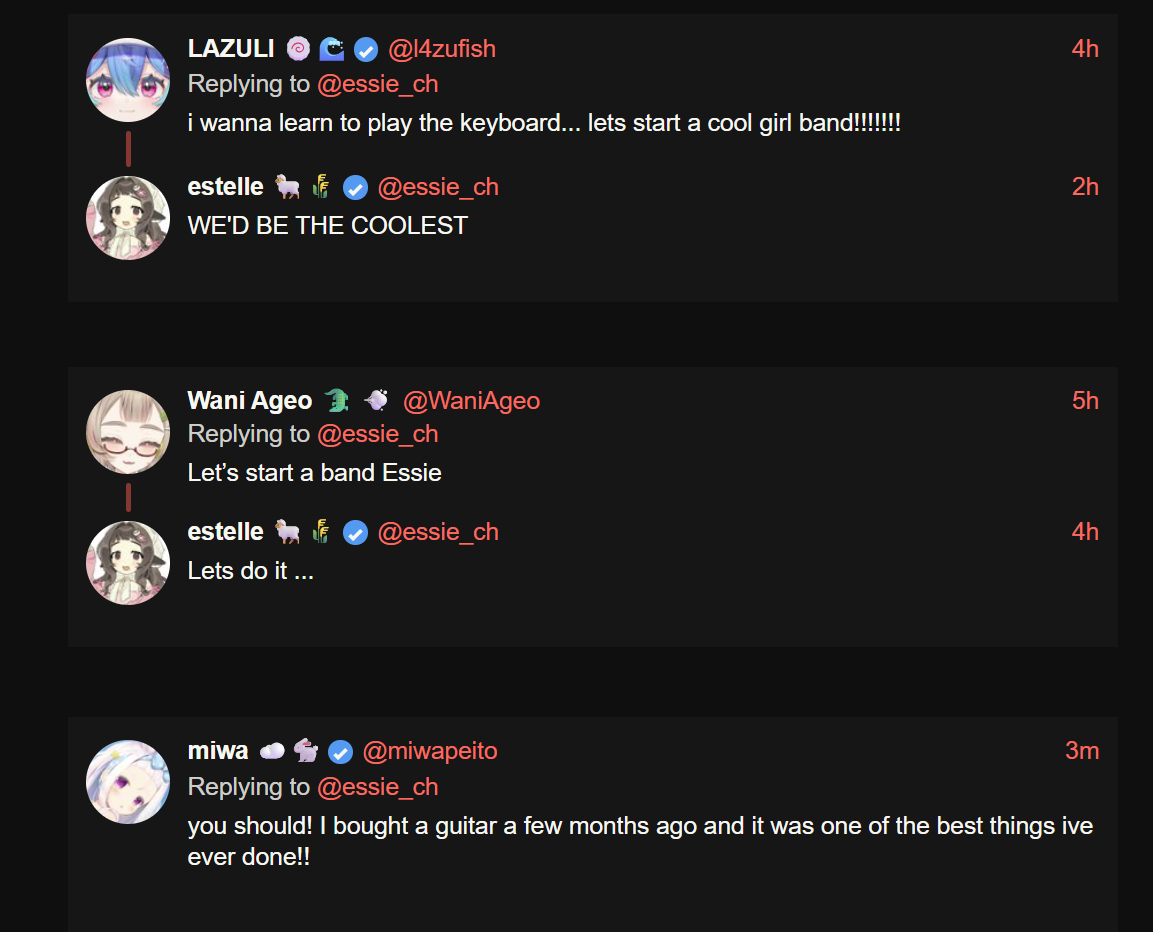1153x932 pixels.
Task: Visit the @WaniAgeo profile link
Action: pyautogui.click(x=471, y=401)
